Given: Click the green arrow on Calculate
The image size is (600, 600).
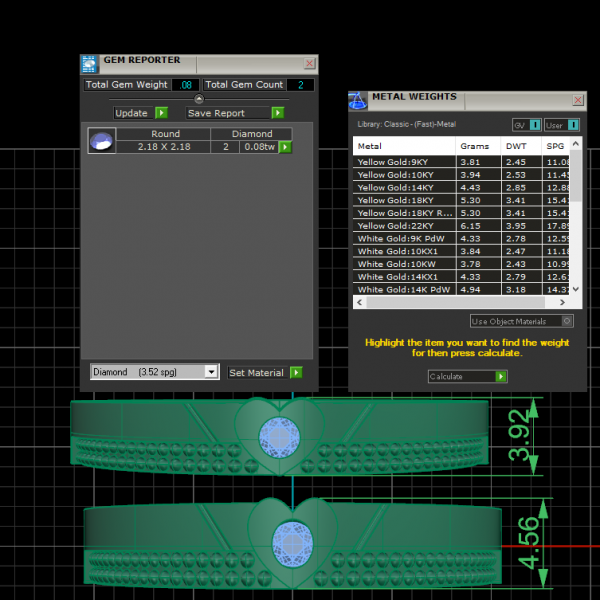Looking at the screenshot, I should (501, 377).
